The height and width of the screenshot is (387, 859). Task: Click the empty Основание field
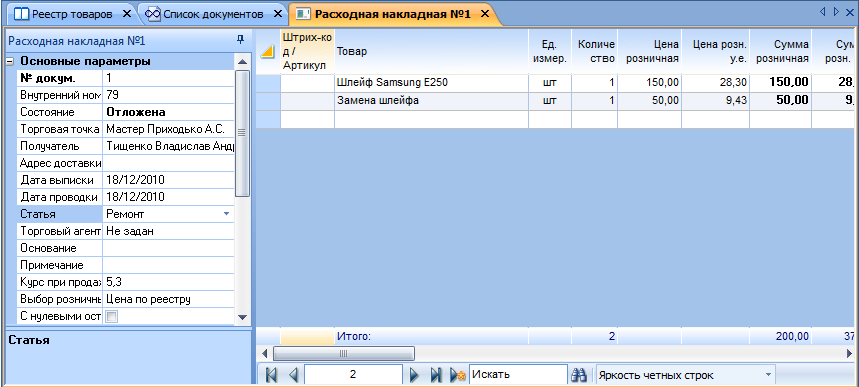tap(168, 248)
